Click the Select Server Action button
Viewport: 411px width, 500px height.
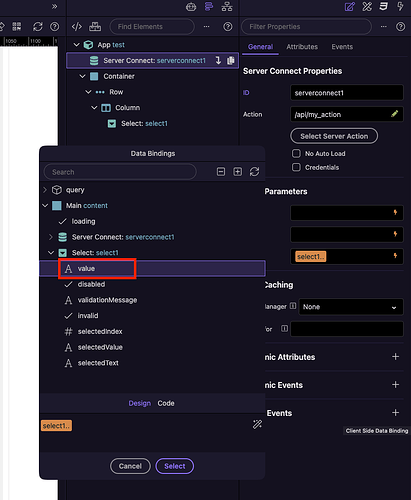pos(334,136)
